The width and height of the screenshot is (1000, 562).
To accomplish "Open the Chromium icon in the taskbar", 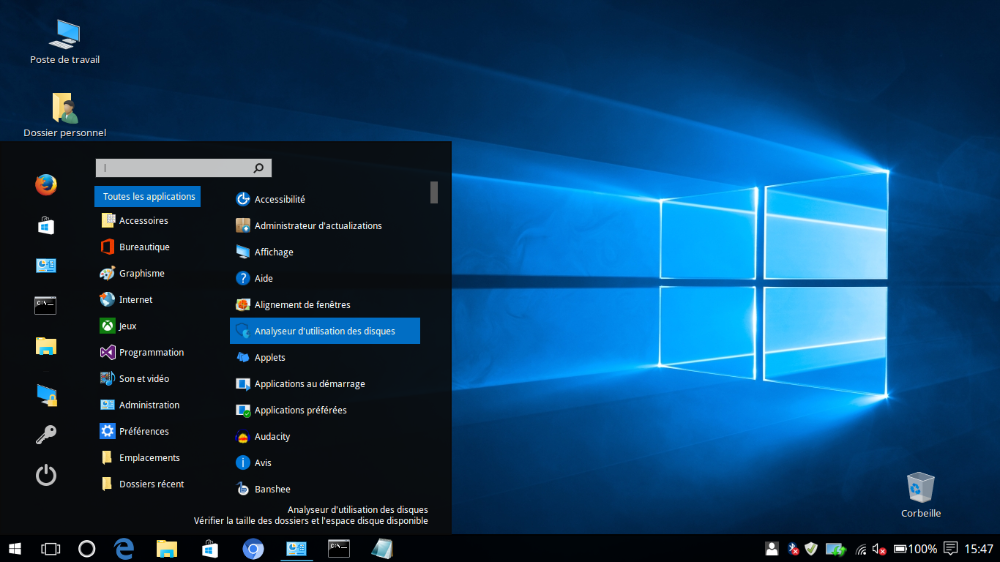I will pos(253,548).
